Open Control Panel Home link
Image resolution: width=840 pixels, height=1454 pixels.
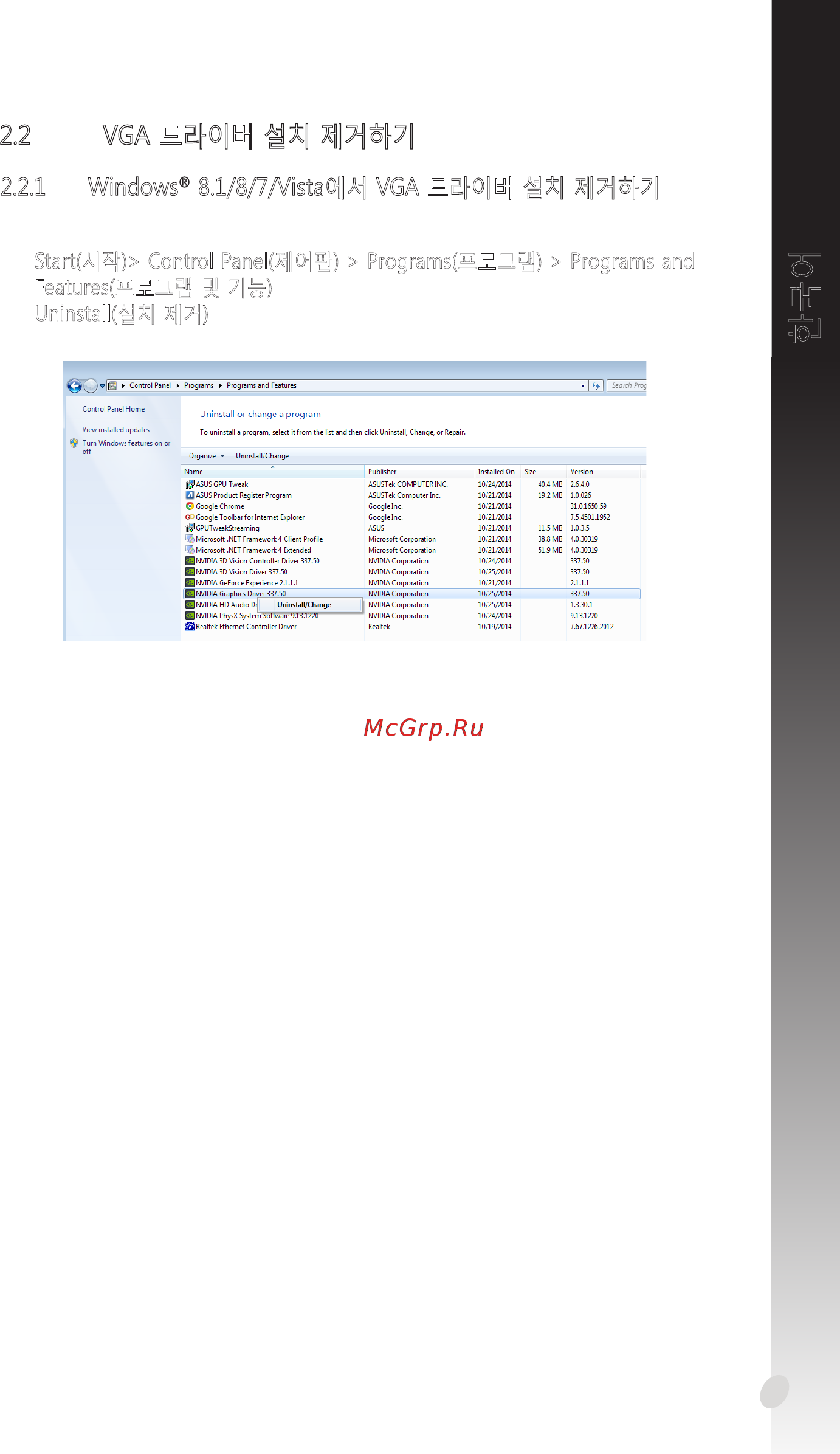[x=114, y=409]
